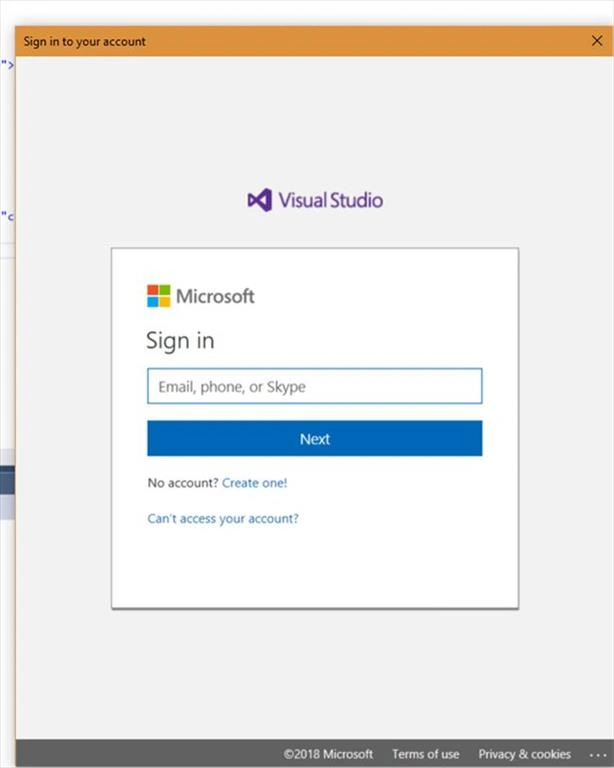Viewport: 614px width, 768px height.
Task: Click the Email, phone, or Skype field
Action: (x=314, y=386)
